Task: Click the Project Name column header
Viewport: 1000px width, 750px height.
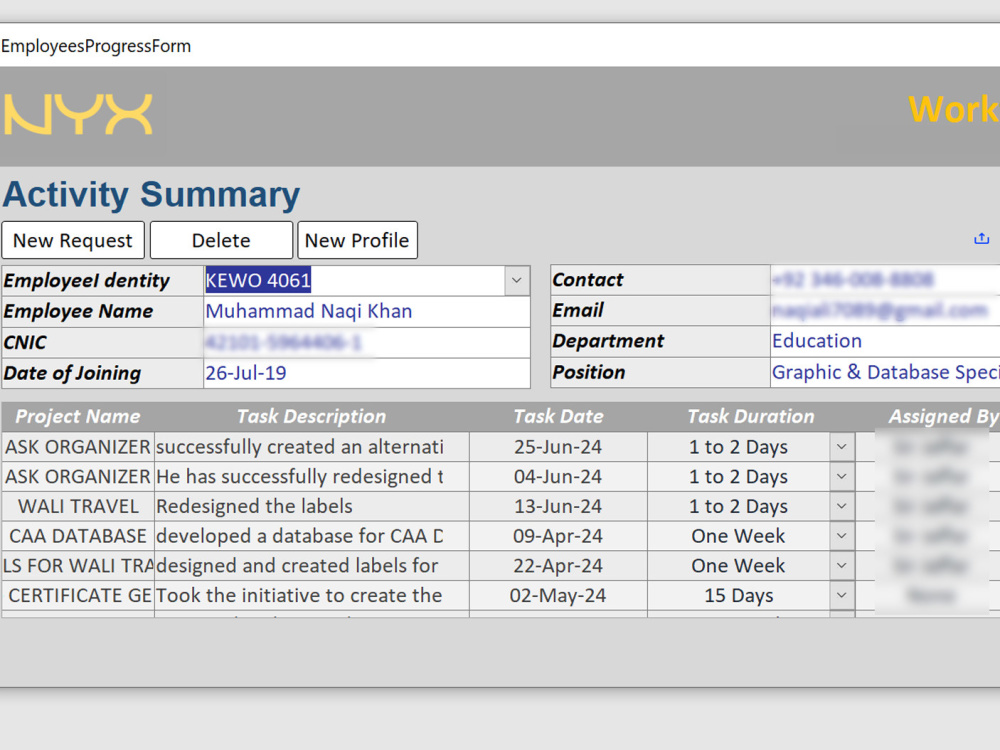Action: pos(78,416)
